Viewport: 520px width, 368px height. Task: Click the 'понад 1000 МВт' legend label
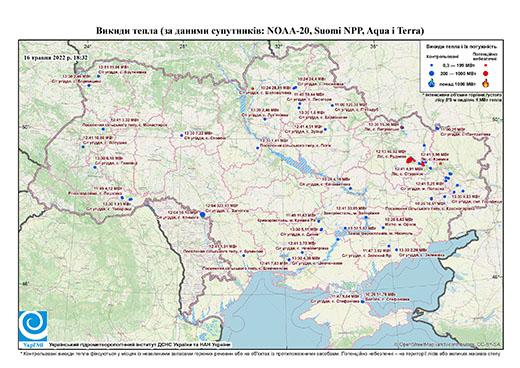(458, 83)
